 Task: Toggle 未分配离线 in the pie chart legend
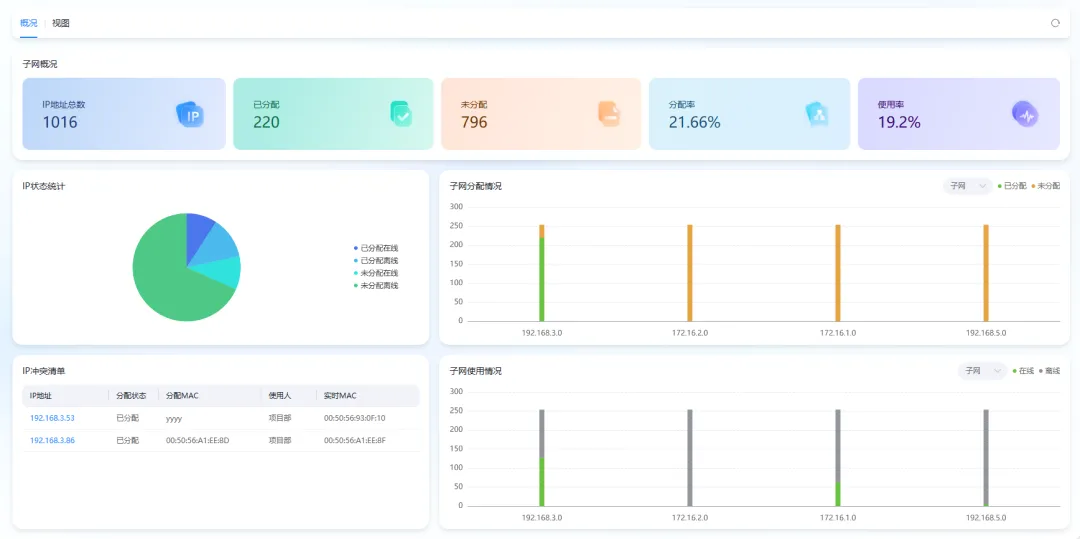(378, 286)
